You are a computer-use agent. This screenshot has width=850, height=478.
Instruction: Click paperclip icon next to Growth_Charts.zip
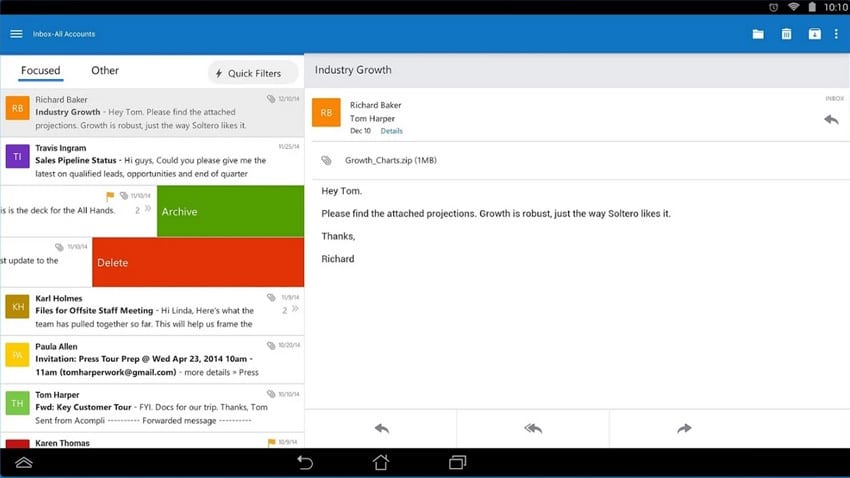[326, 160]
